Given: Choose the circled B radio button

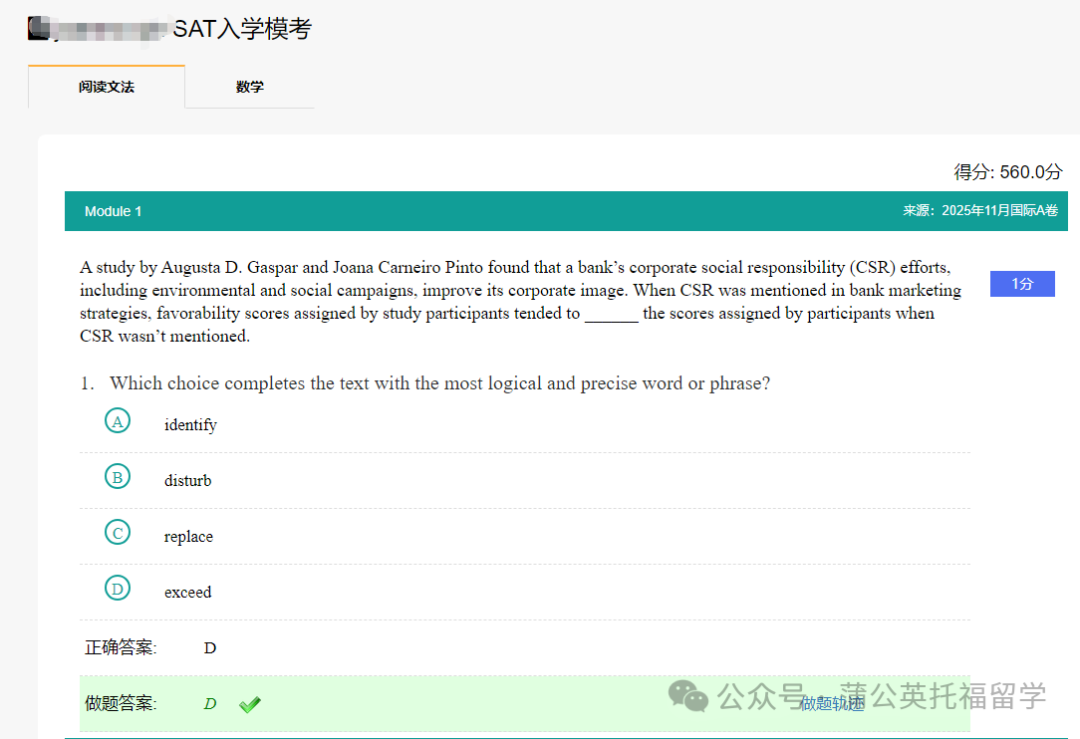Looking at the screenshot, I should point(118,478).
